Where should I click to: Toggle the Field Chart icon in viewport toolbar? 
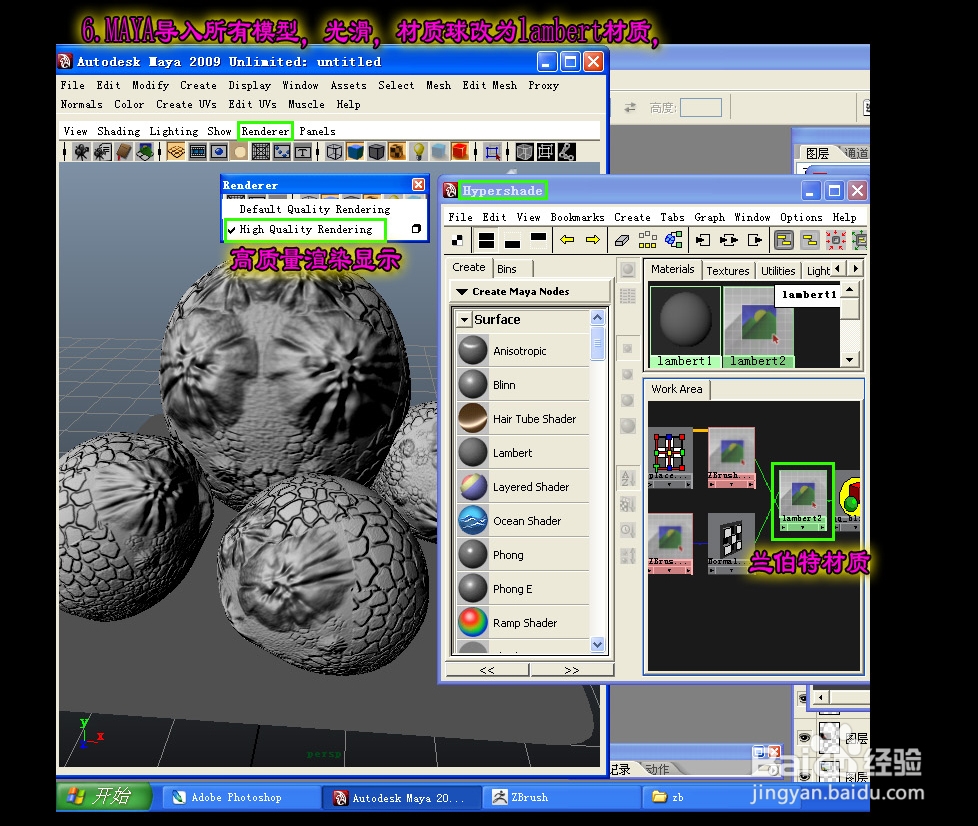click(x=261, y=152)
